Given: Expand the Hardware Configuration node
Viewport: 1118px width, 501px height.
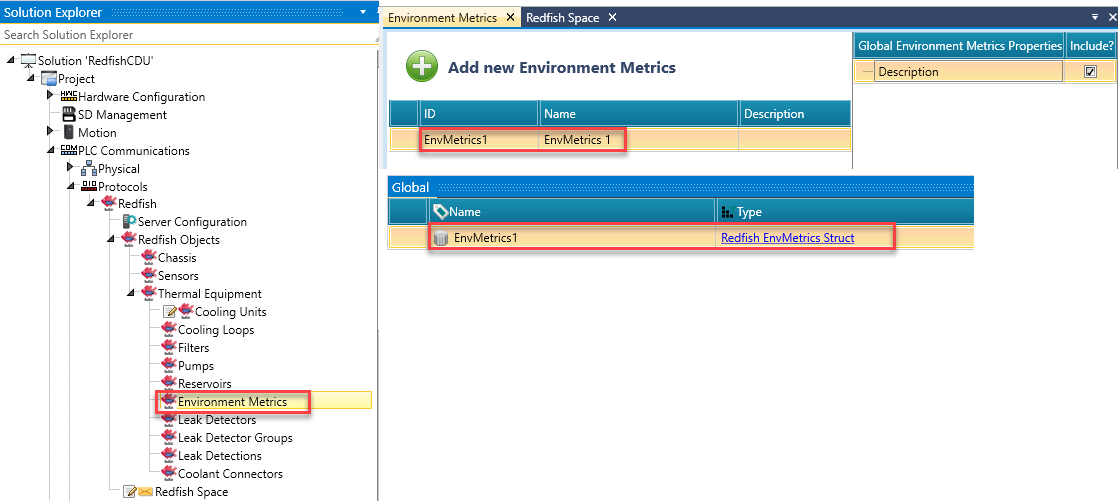Looking at the screenshot, I should click(x=50, y=97).
